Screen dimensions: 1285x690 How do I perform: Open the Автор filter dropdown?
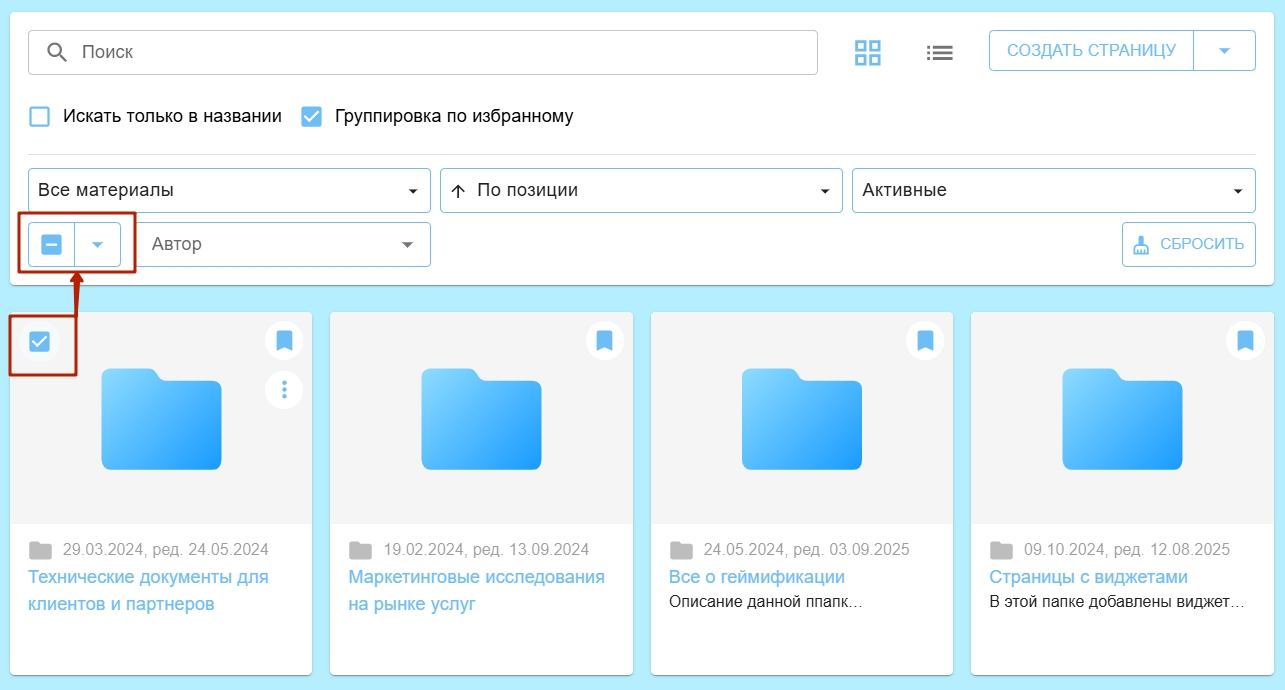coord(282,244)
